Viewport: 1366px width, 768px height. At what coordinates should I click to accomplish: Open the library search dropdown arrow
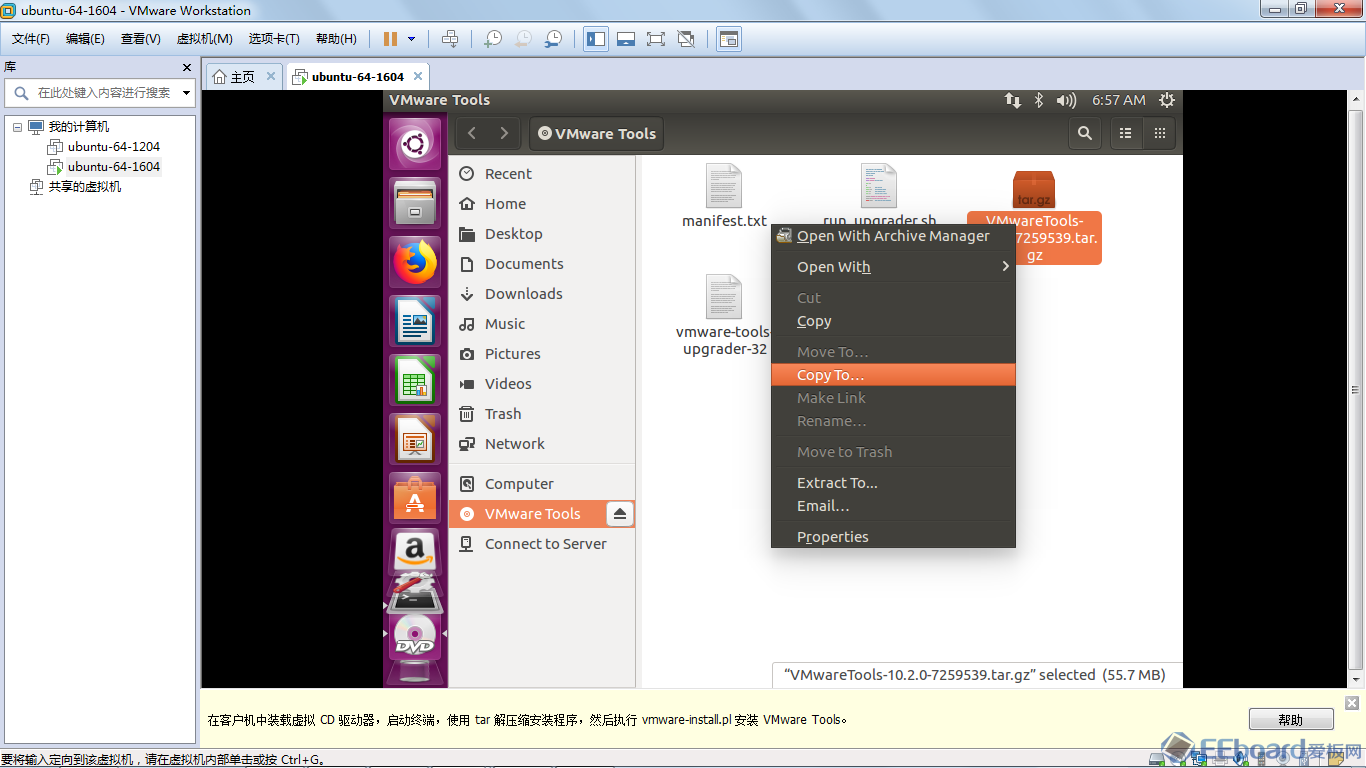[186, 93]
